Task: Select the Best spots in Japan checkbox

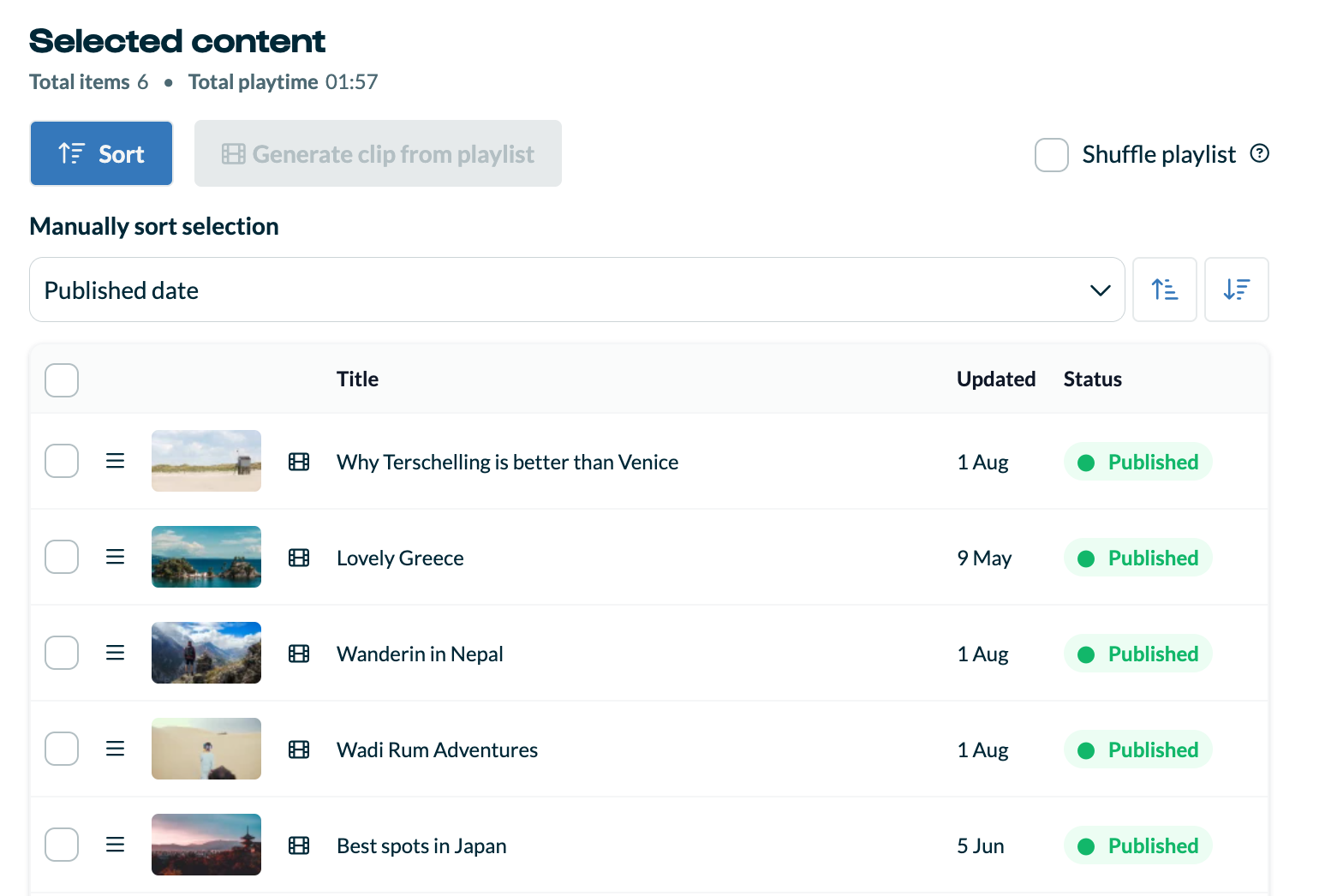Action: point(62,845)
